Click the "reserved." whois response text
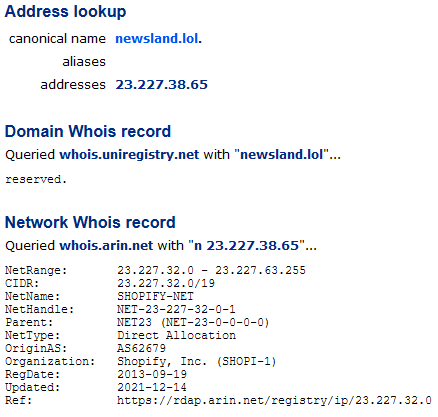The height and width of the screenshot is (417, 438). point(36,180)
